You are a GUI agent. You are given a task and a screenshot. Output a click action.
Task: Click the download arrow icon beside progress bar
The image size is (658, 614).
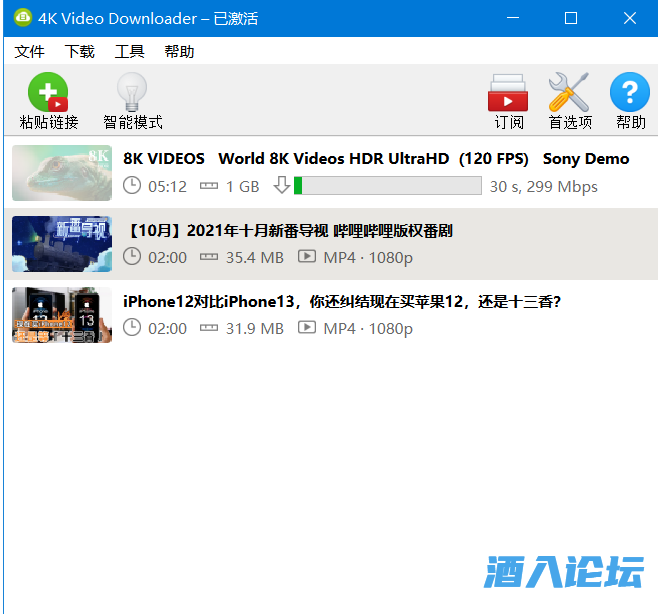pyautogui.click(x=281, y=186)
